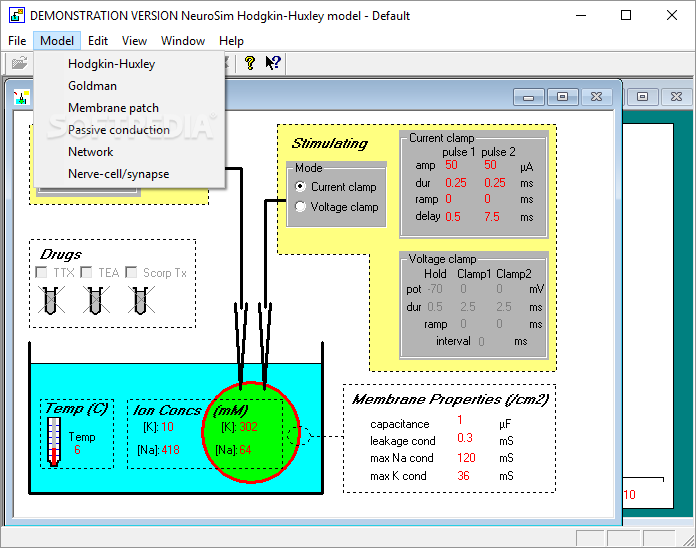Edit max K conductance 36
The height and width of the screenshot is (548, 696).
point(463,476)
